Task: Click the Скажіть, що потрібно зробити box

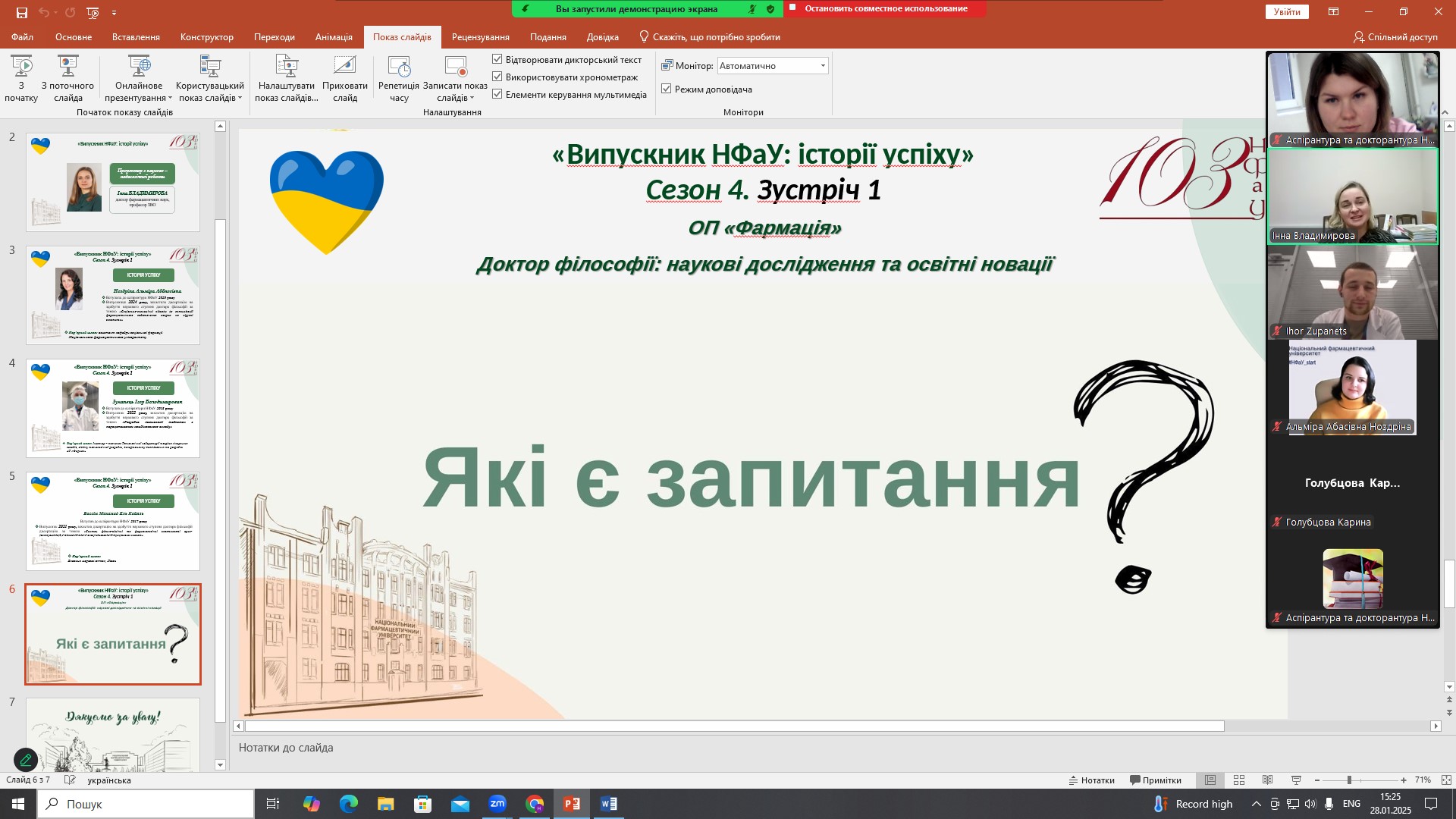Action: click(x=710, y=37)
